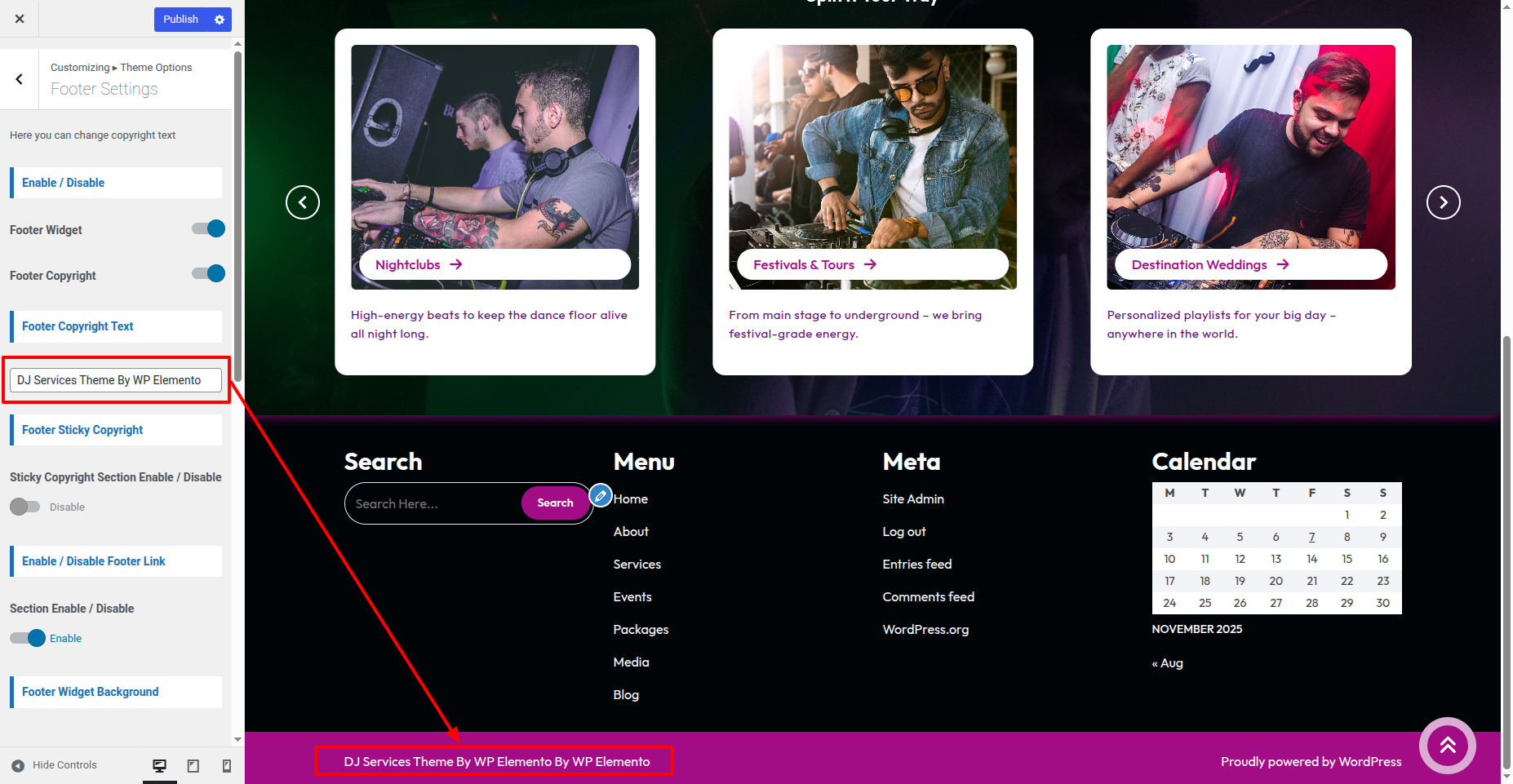Collapse the panel via Hide Controls

point(54,765)
